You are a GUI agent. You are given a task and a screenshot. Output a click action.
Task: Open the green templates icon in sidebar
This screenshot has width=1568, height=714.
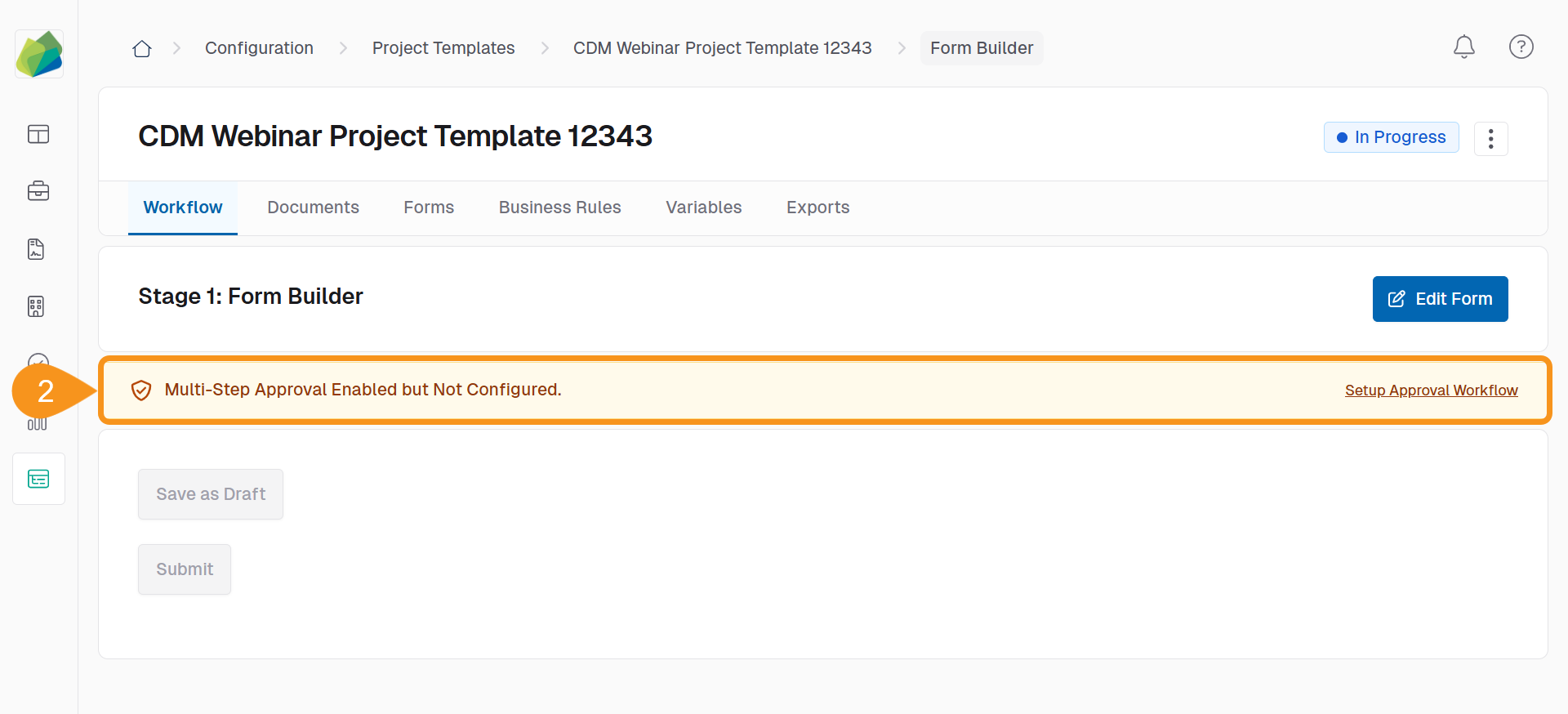[38, 479]
